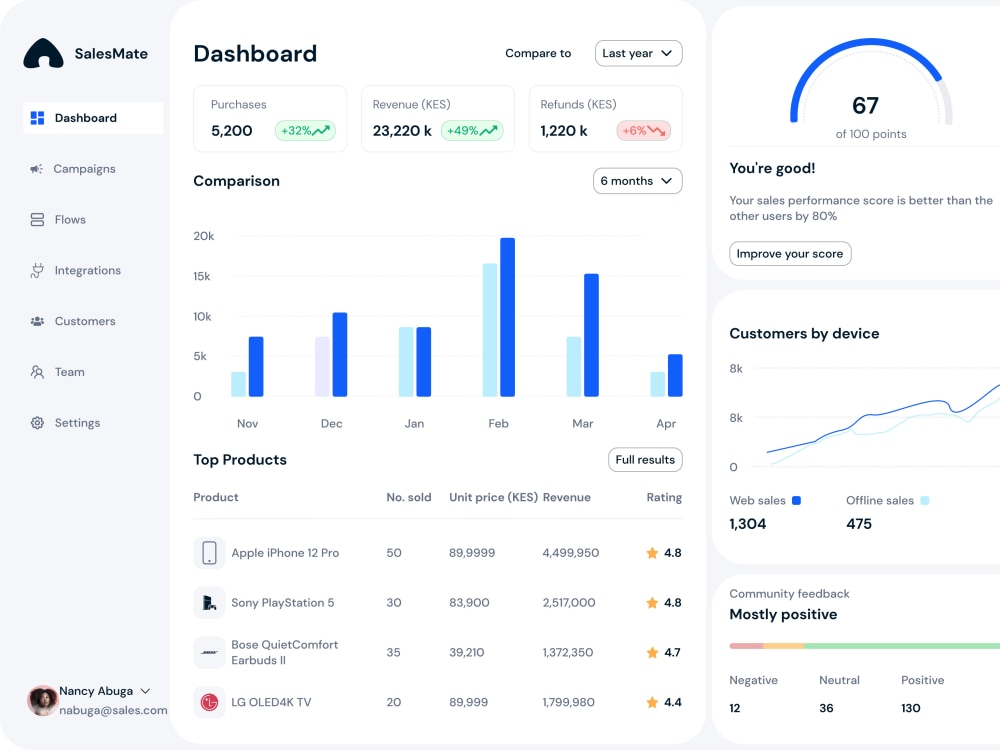Click the revenue cell 2,517,000

click(x=569, y=603)
